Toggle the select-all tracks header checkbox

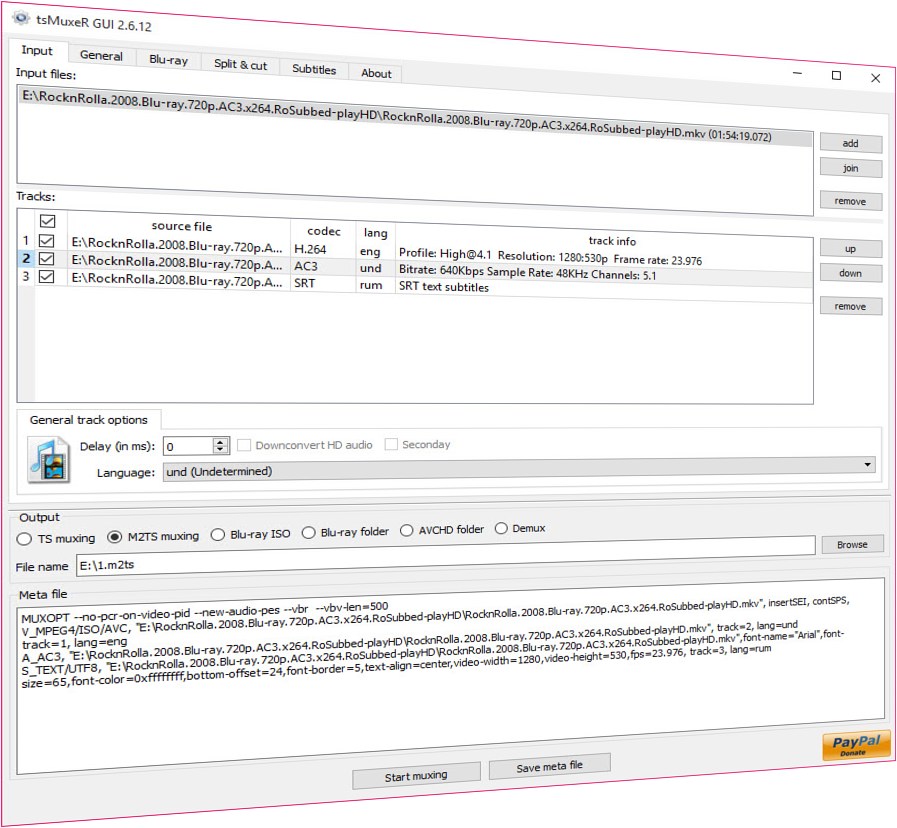(x=47, y=221)
